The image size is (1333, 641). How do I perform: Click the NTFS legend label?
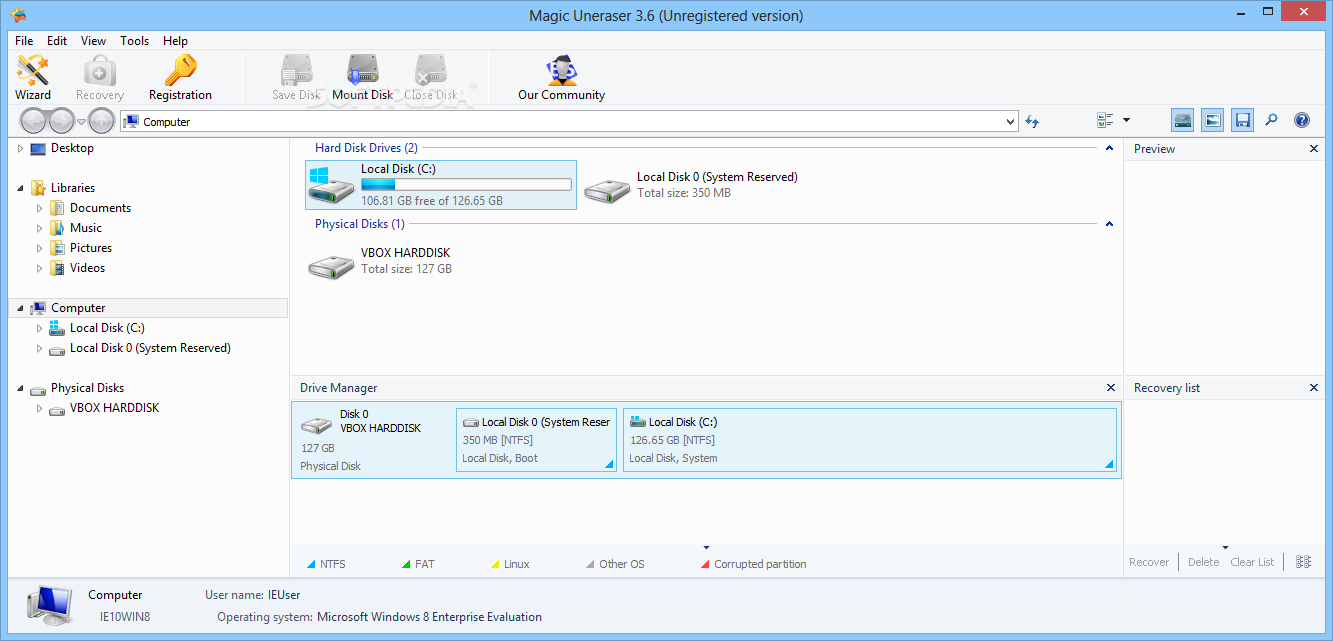tap(333, 564)
